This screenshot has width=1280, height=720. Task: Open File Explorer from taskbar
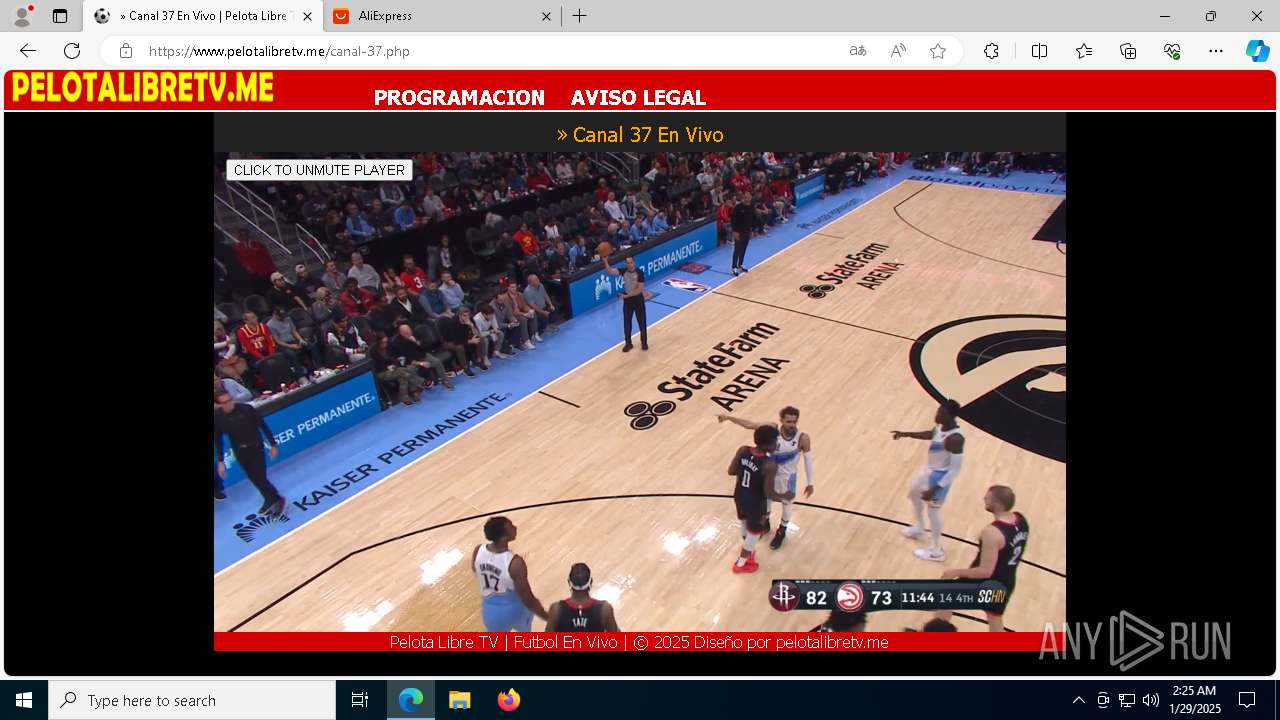pos(459,700)
